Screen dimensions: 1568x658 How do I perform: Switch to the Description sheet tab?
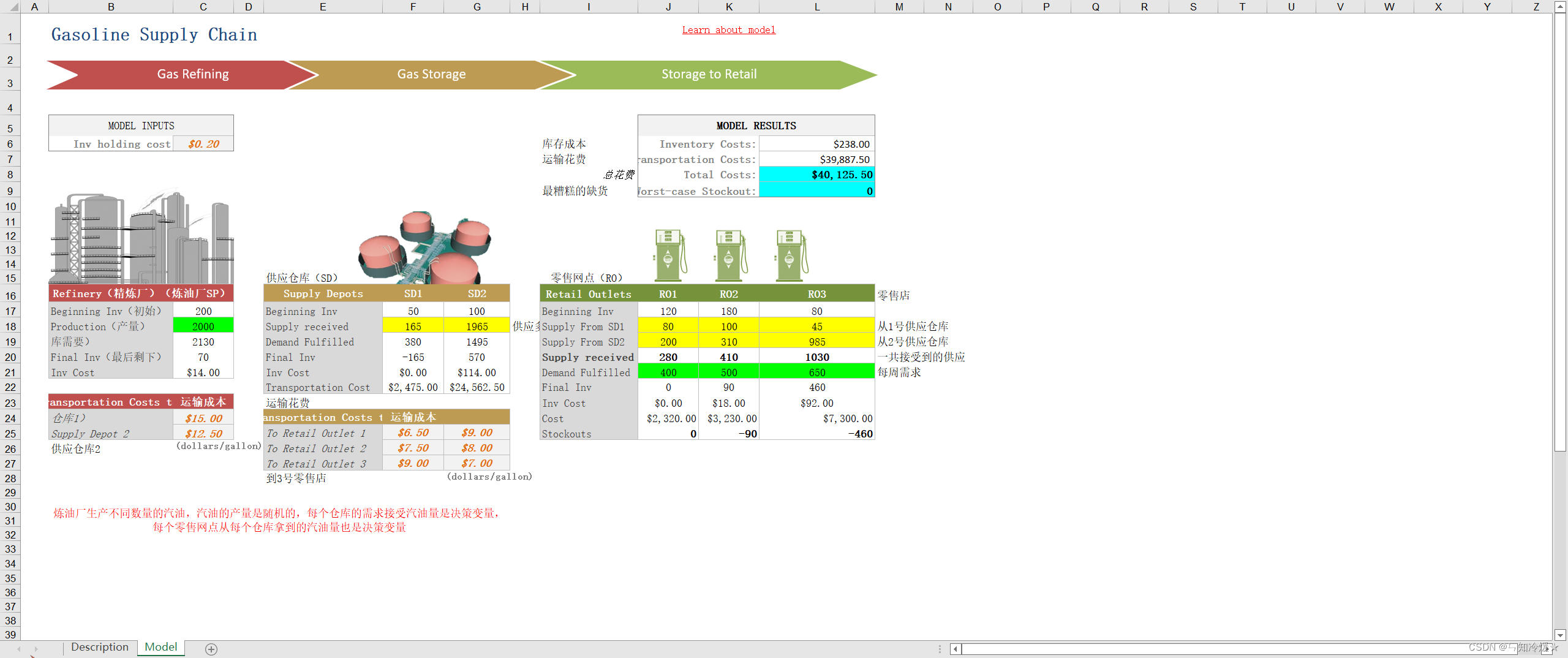tap(100, 647)
